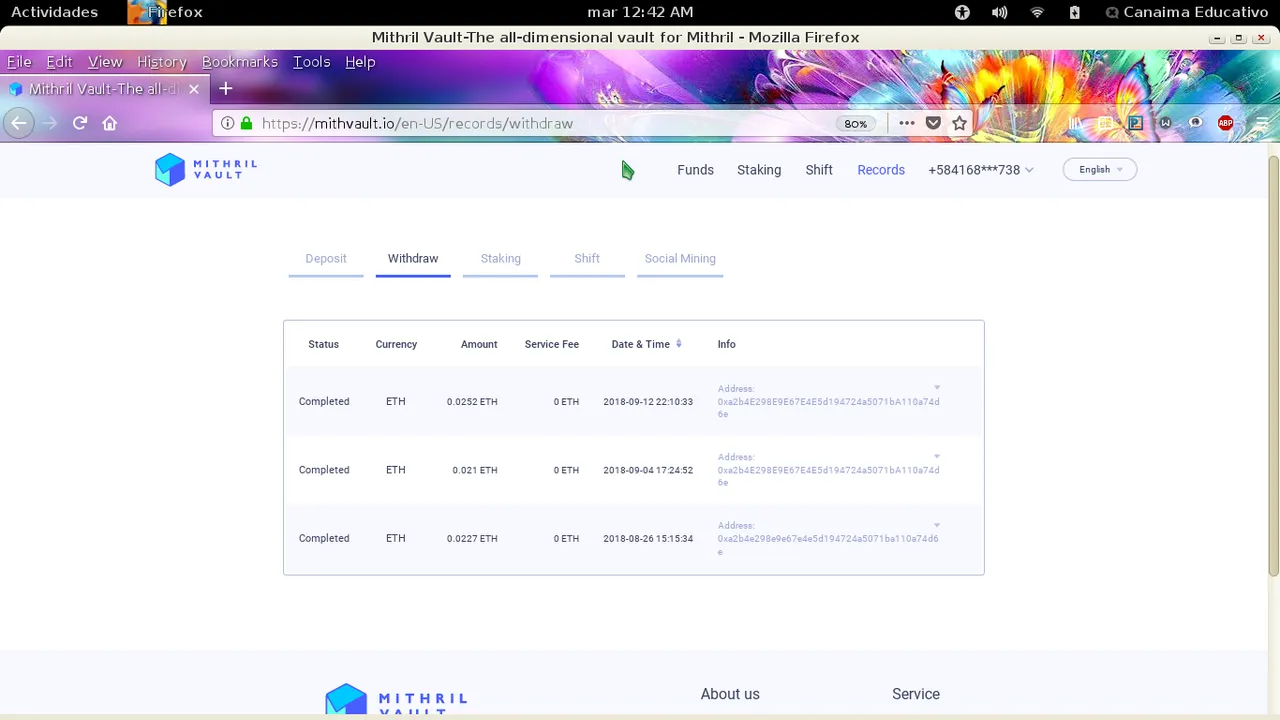Save the page to Pocket

(933, 123)
